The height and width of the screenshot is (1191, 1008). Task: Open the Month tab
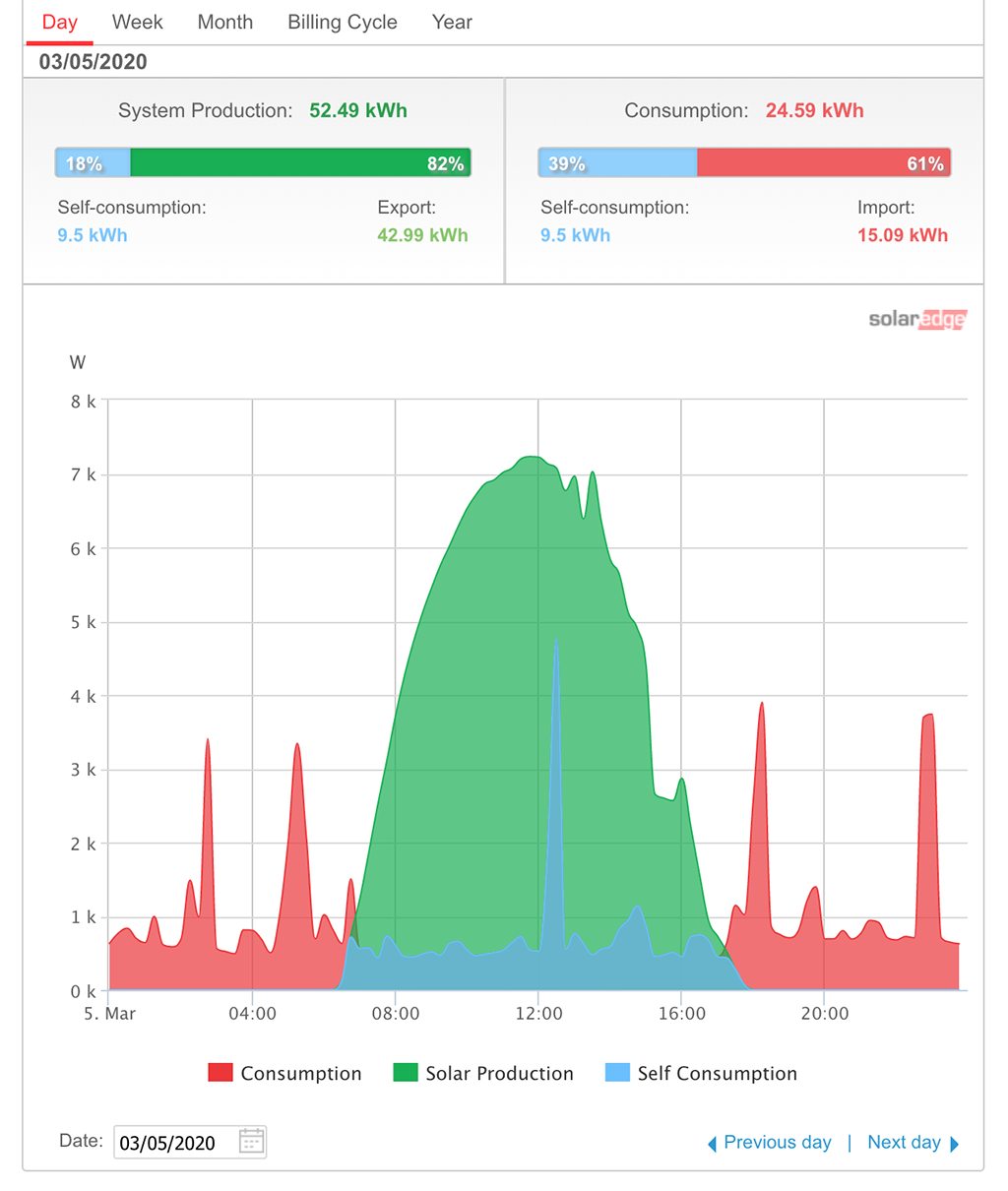point(225,23)
